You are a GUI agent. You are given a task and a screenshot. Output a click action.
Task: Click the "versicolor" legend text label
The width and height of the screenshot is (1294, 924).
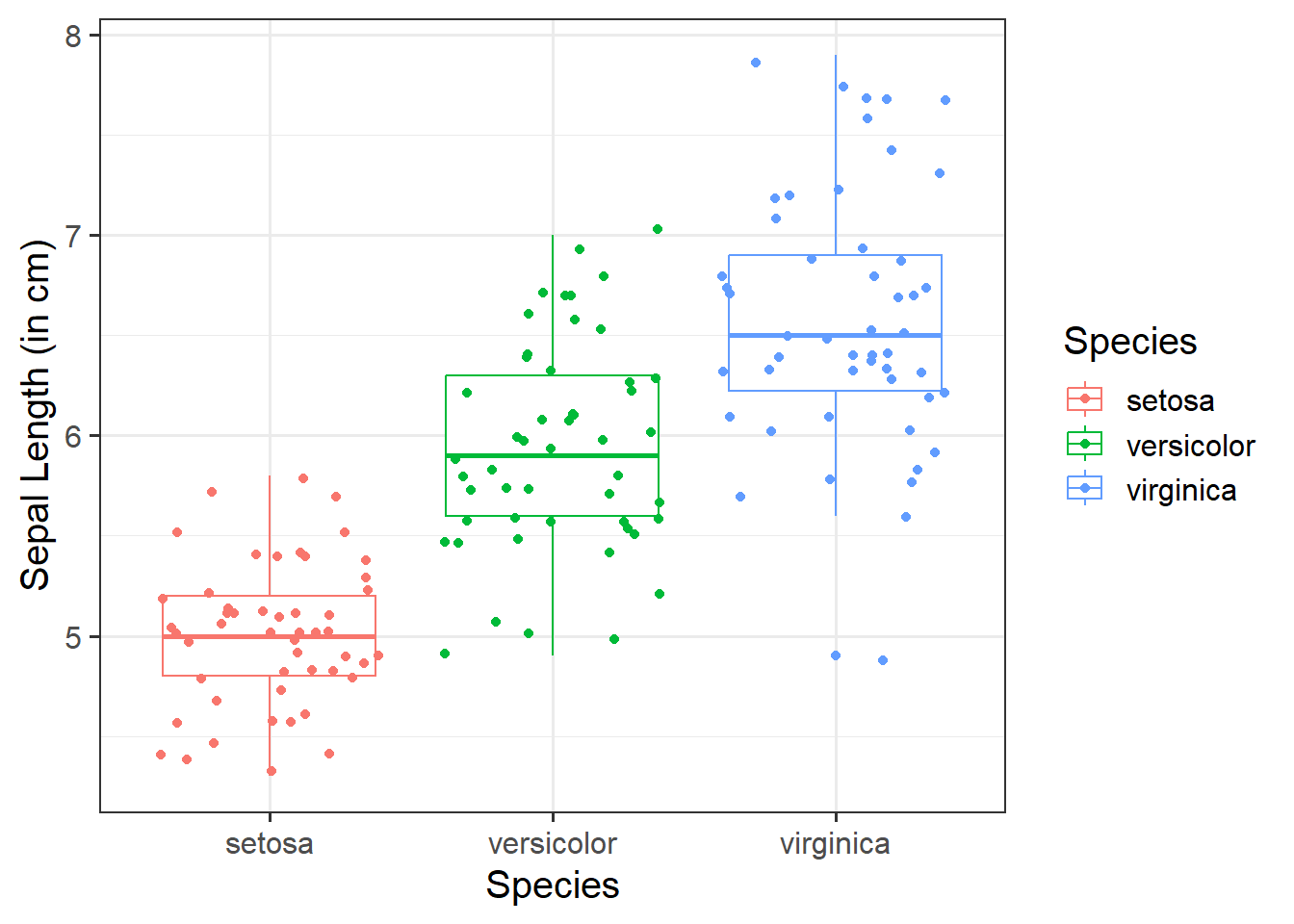click(1190, 446)
